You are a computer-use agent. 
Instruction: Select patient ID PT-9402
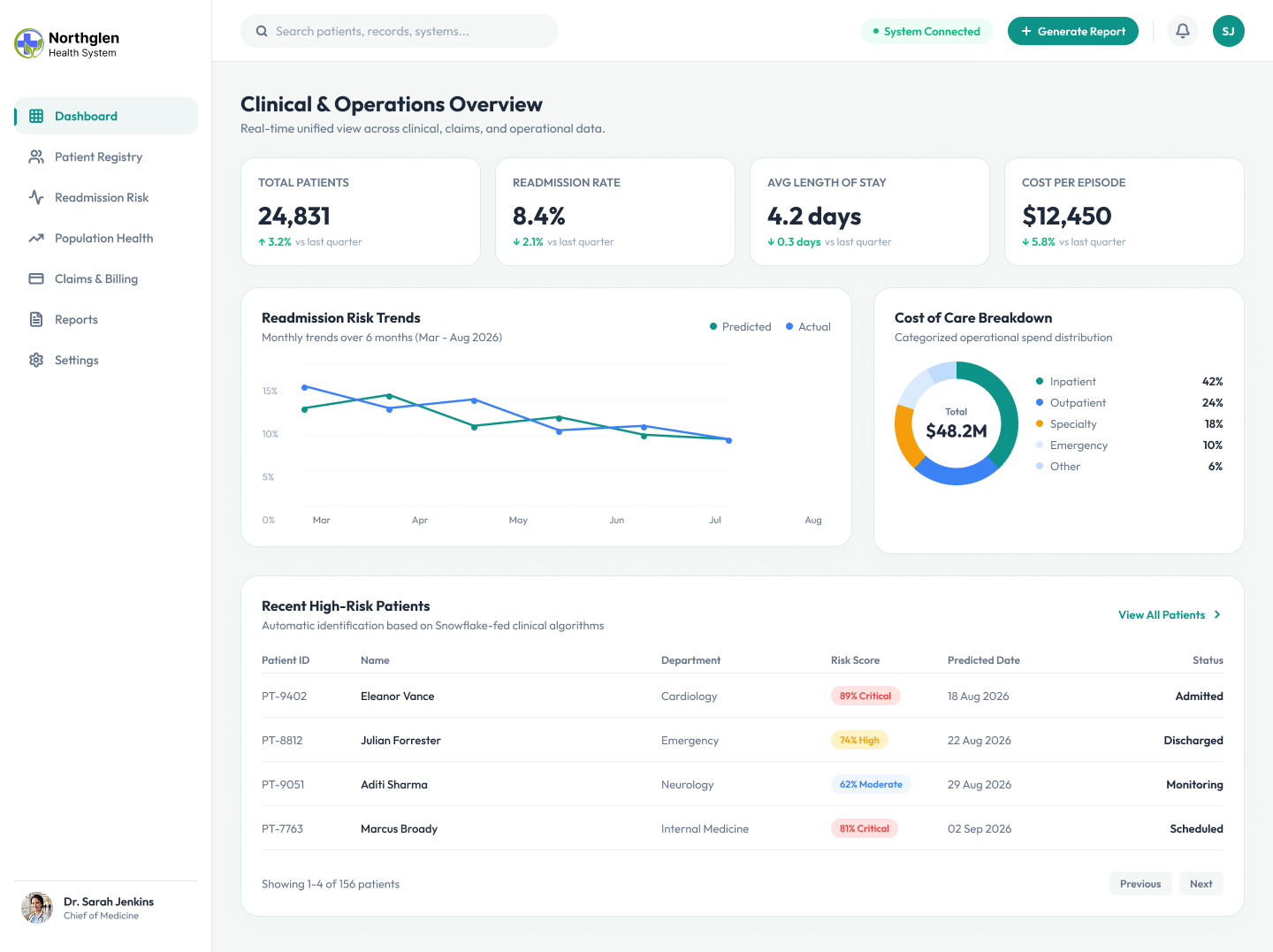pos(284,696)
